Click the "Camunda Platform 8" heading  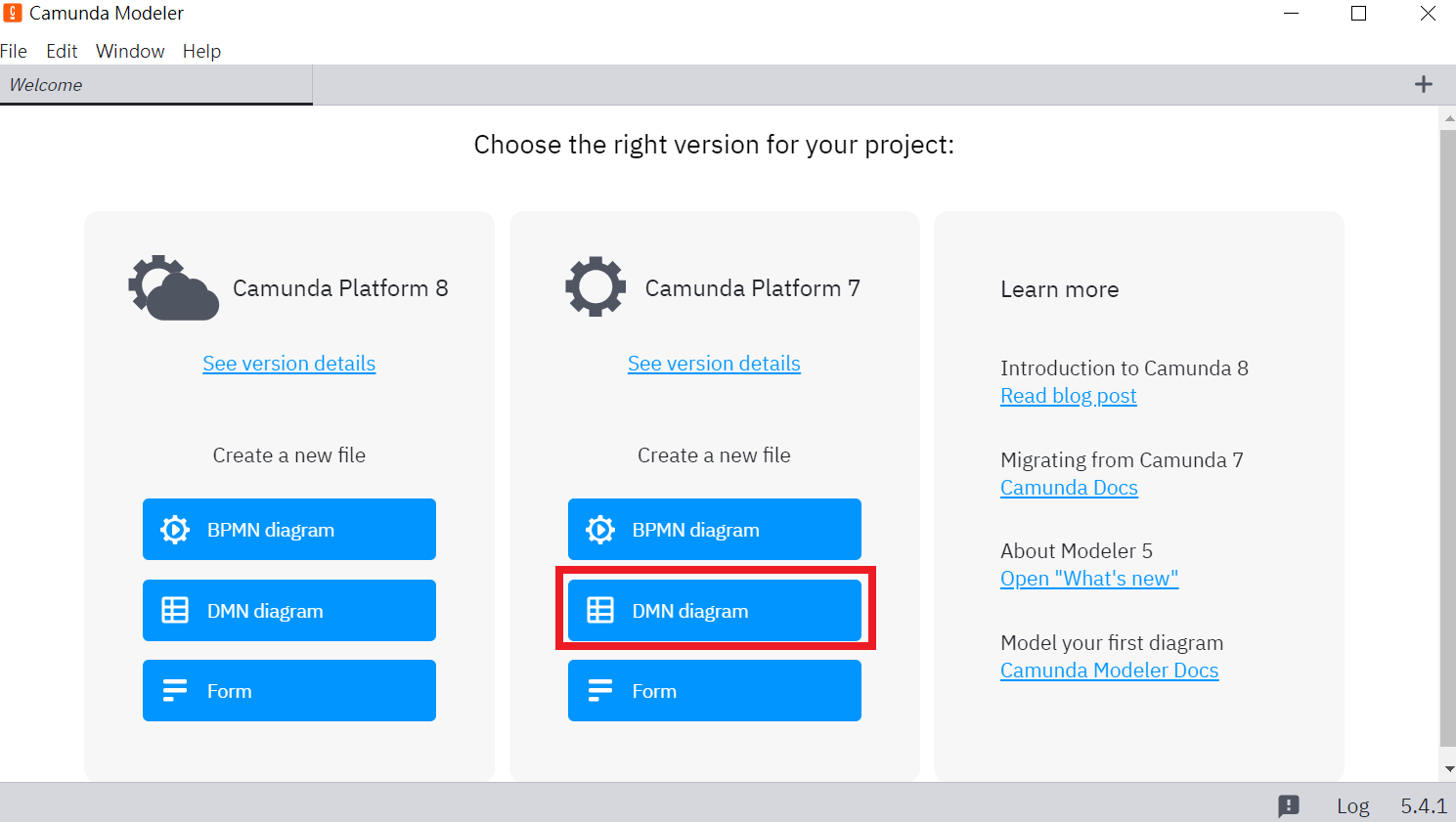[x=340, y=288]
